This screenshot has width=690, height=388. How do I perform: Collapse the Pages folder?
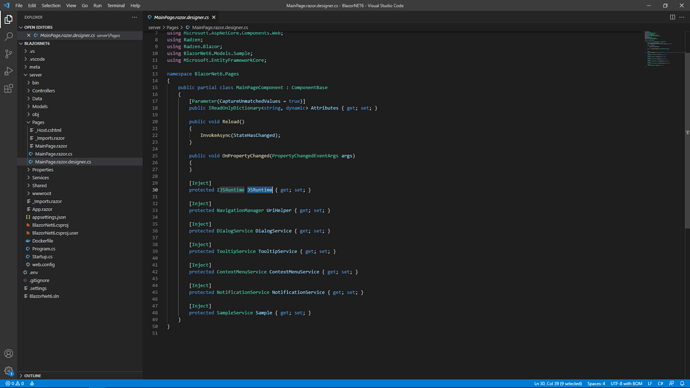pos(29,122)
